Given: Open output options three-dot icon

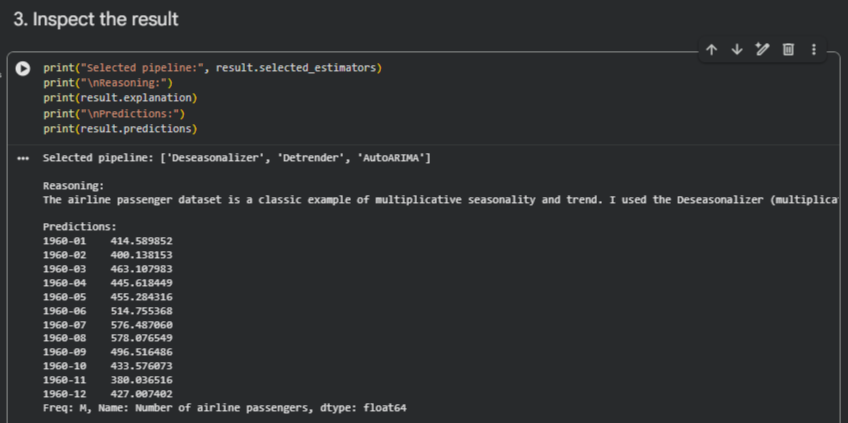Looking at the screenshot, I should tap(23, 158).
